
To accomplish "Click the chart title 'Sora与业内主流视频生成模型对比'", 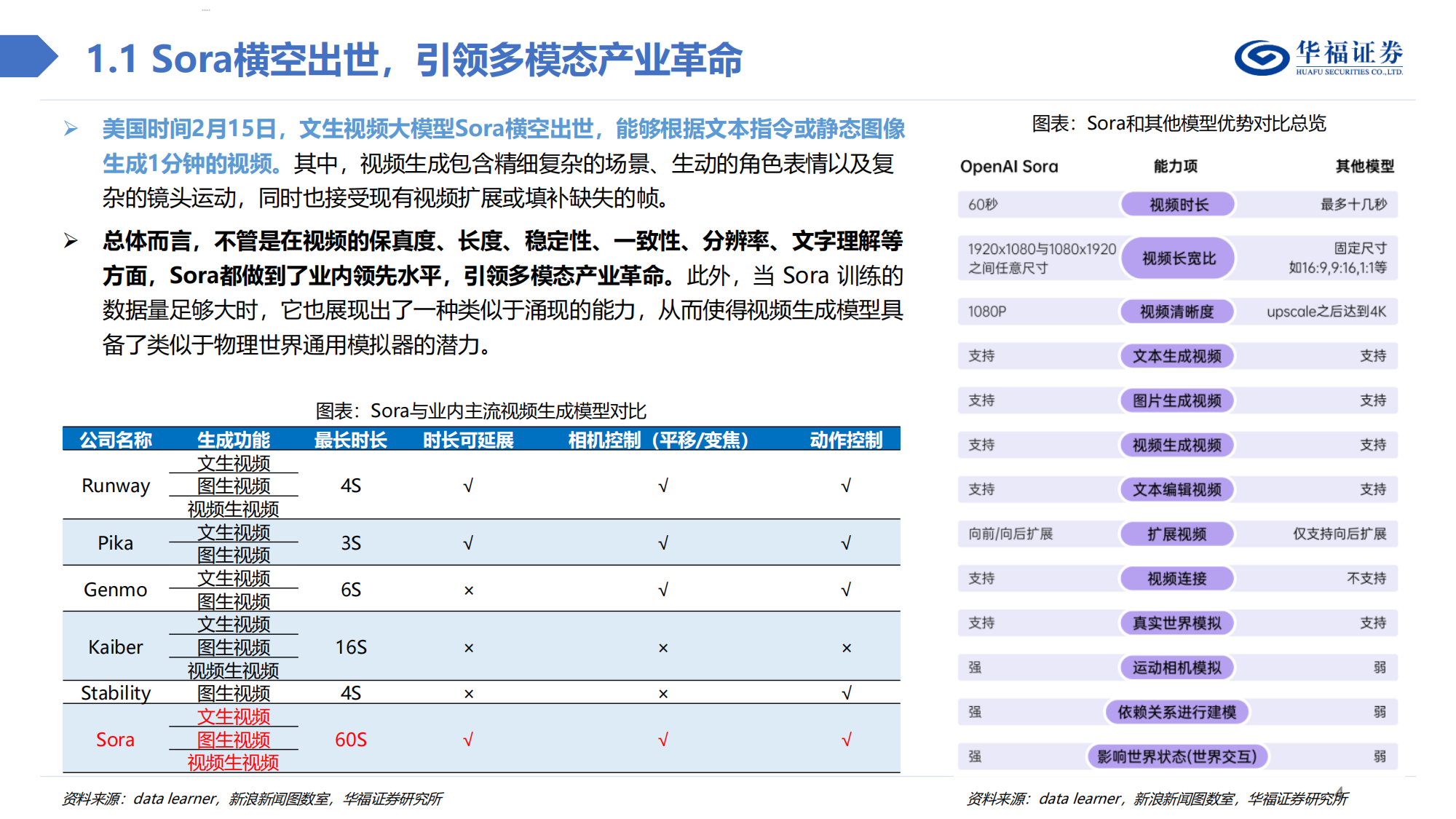I will [x=508, y=411].
